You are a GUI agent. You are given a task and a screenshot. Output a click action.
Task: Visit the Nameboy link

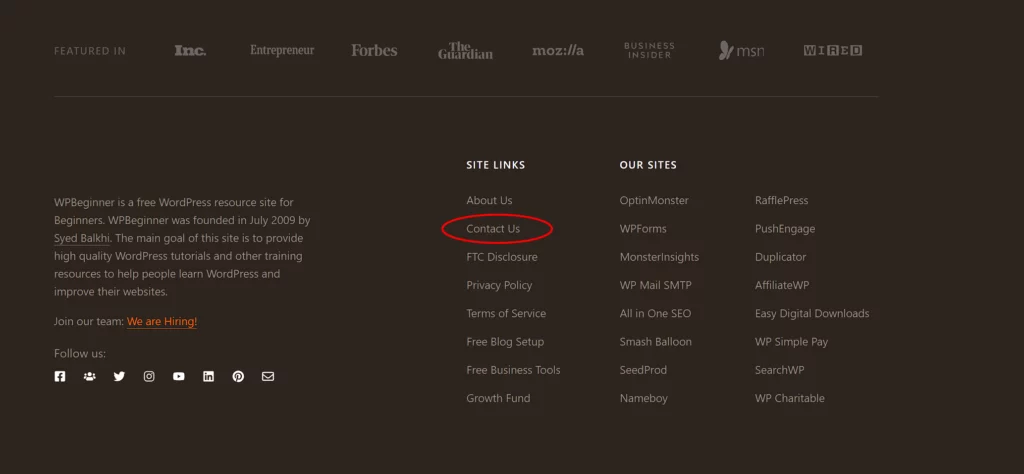tap(643, 398)
